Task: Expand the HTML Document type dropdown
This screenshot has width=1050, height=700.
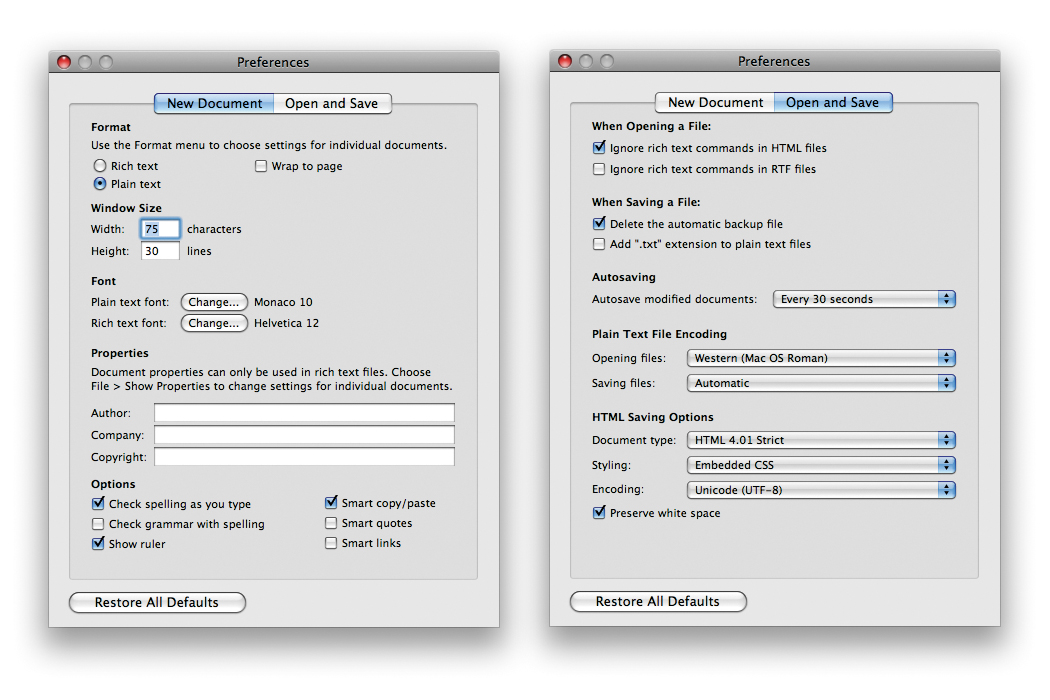Action: click(821, 440)
